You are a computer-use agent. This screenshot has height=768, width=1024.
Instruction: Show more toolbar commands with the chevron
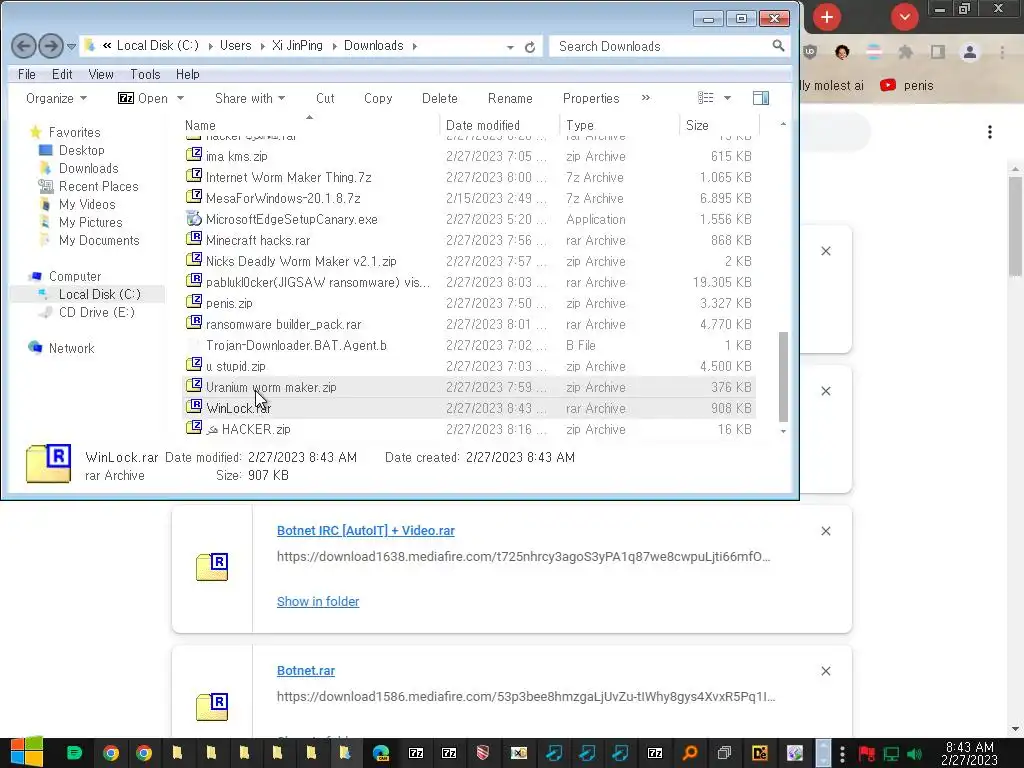(646, 98)
